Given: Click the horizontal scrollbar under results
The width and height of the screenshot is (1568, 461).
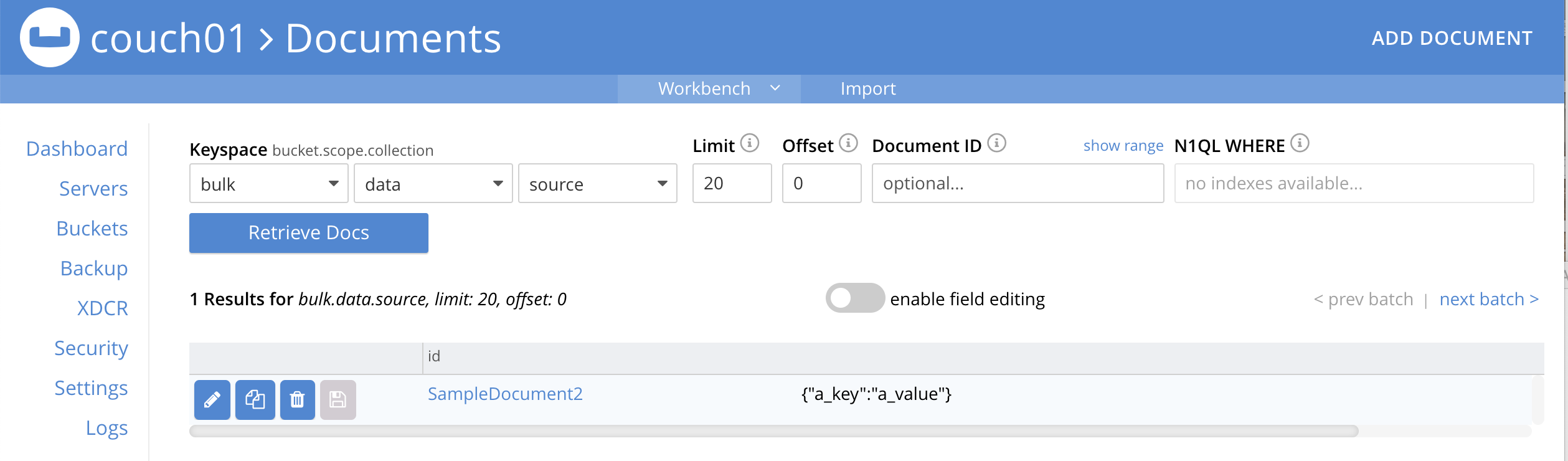Looking at the screenshot, I should click(x=773, y=431).
